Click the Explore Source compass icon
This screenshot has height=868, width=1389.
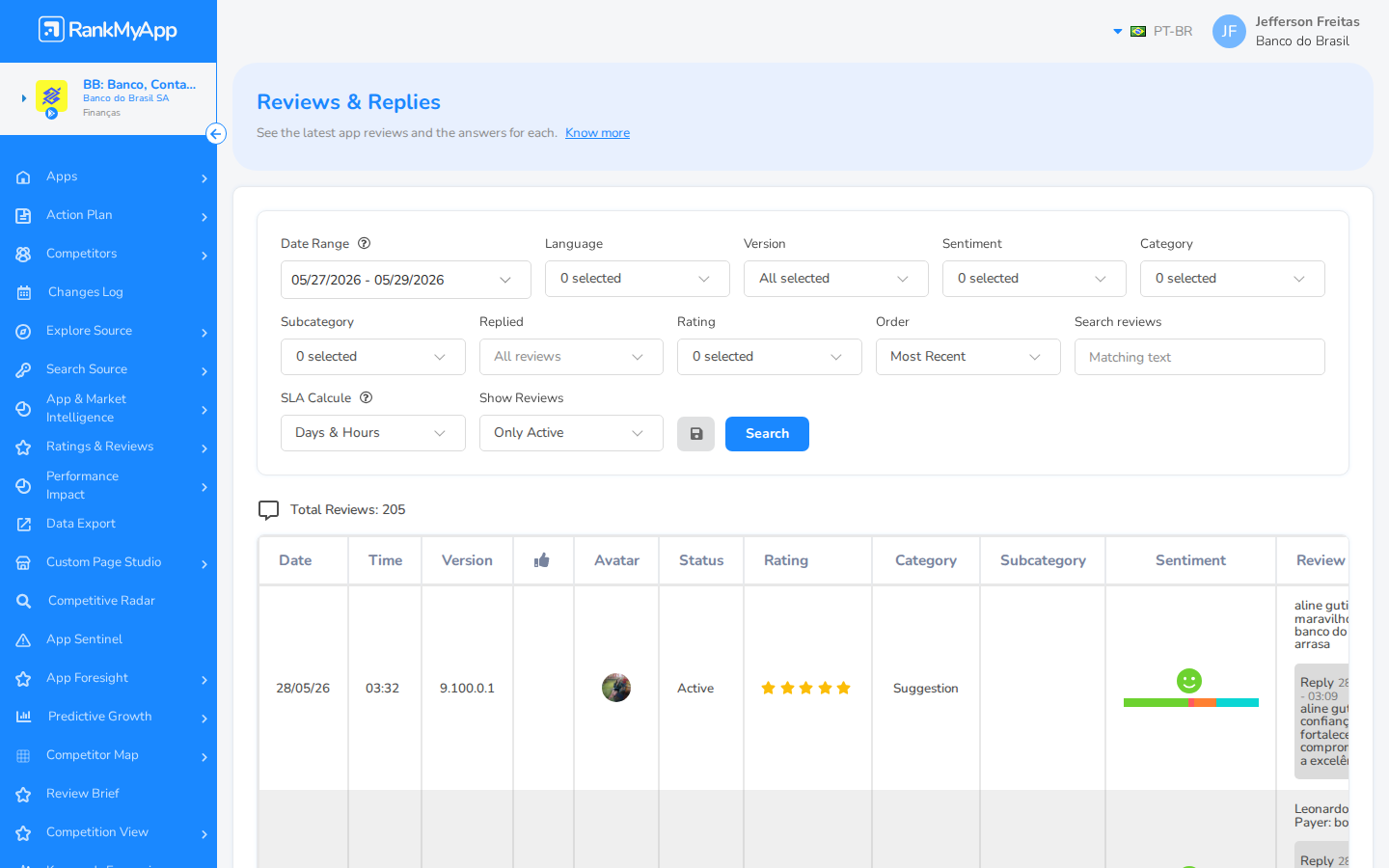coord(23,332)
